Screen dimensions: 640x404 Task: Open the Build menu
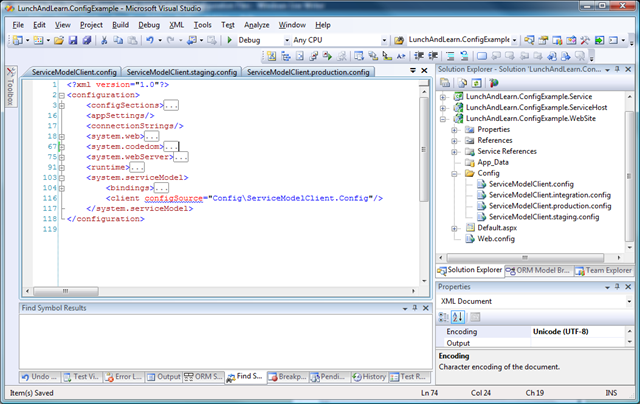120,25
